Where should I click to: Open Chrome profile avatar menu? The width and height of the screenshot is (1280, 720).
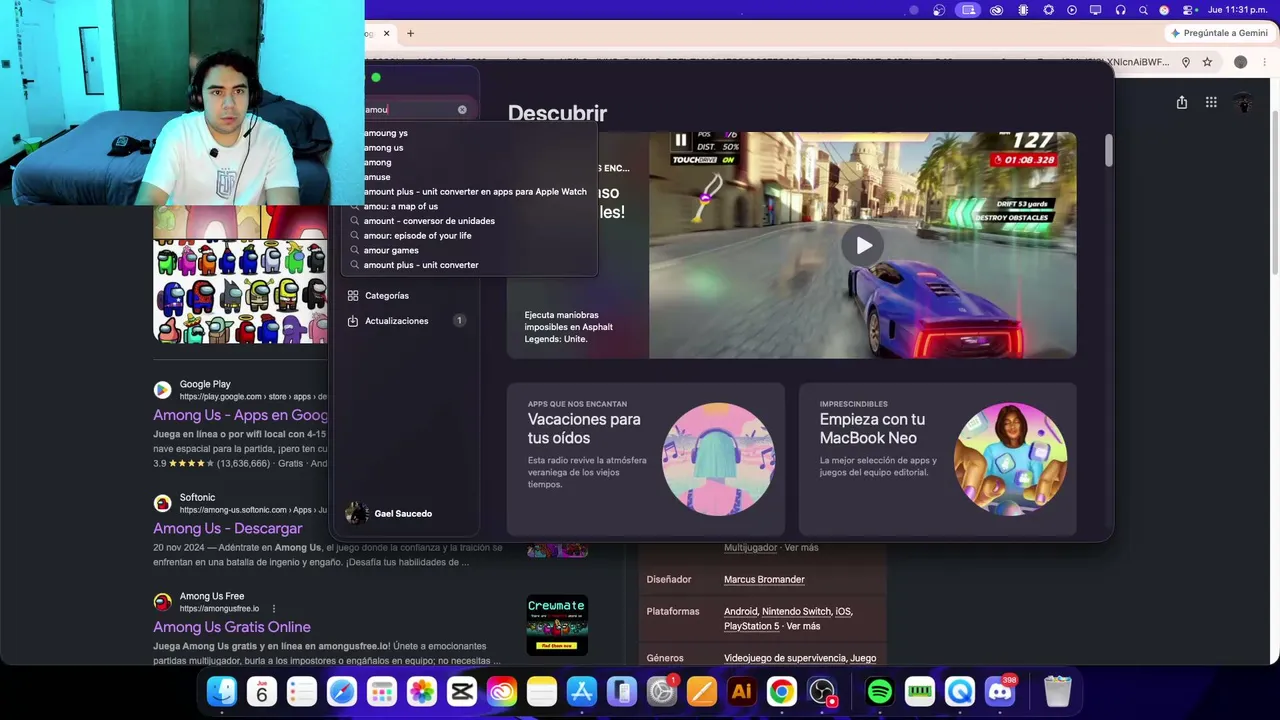(1241, 62)
